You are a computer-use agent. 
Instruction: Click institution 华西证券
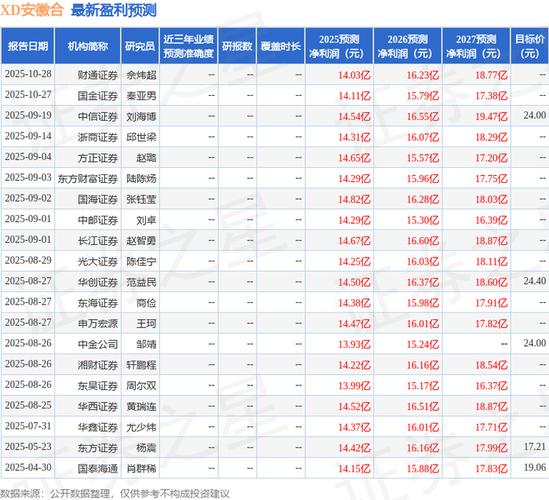coord(97,407)
